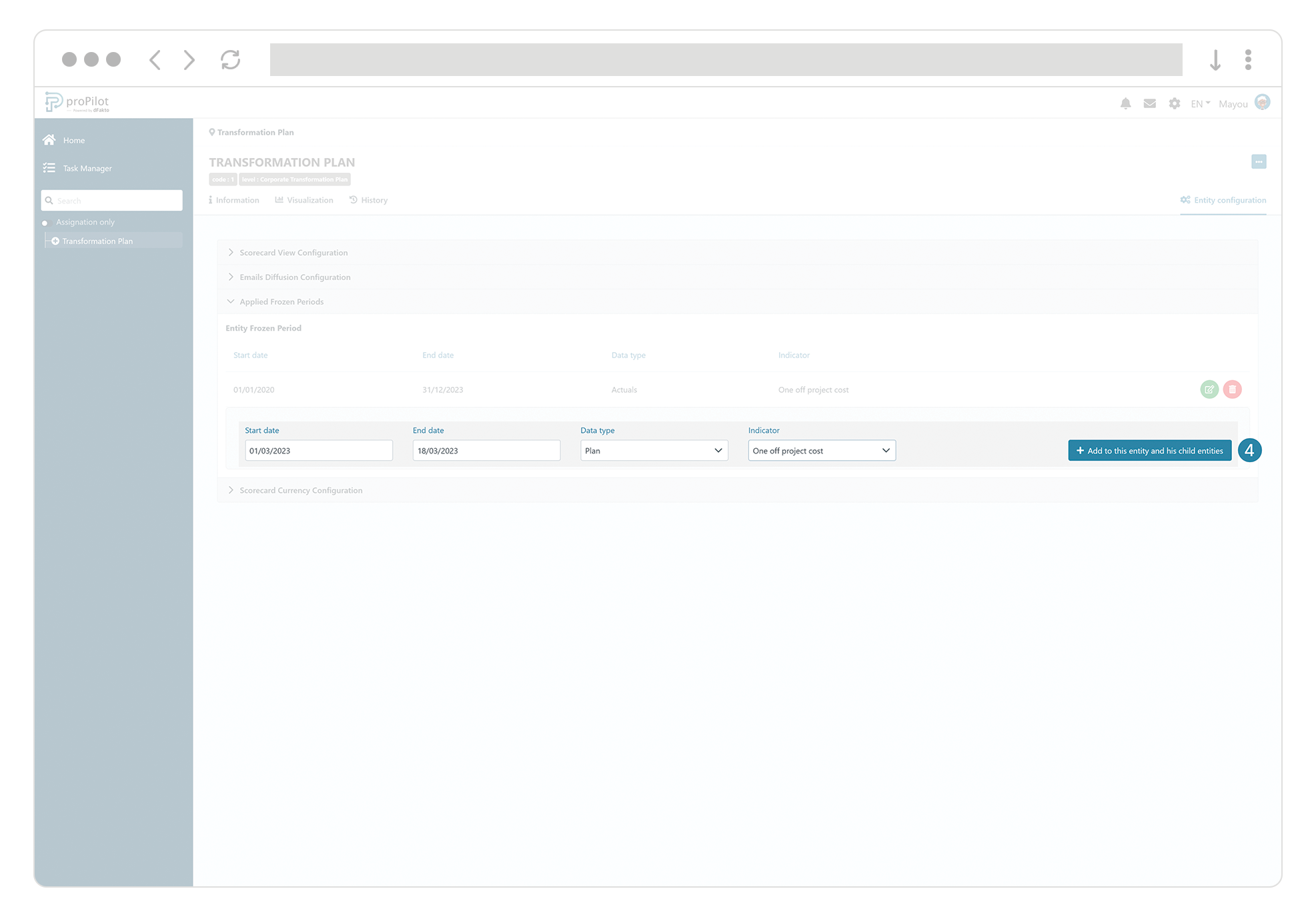This screenshot has width=1316, height=923.
Task: Click the three-dots menu on the plan header
Action: [1258, 162]
